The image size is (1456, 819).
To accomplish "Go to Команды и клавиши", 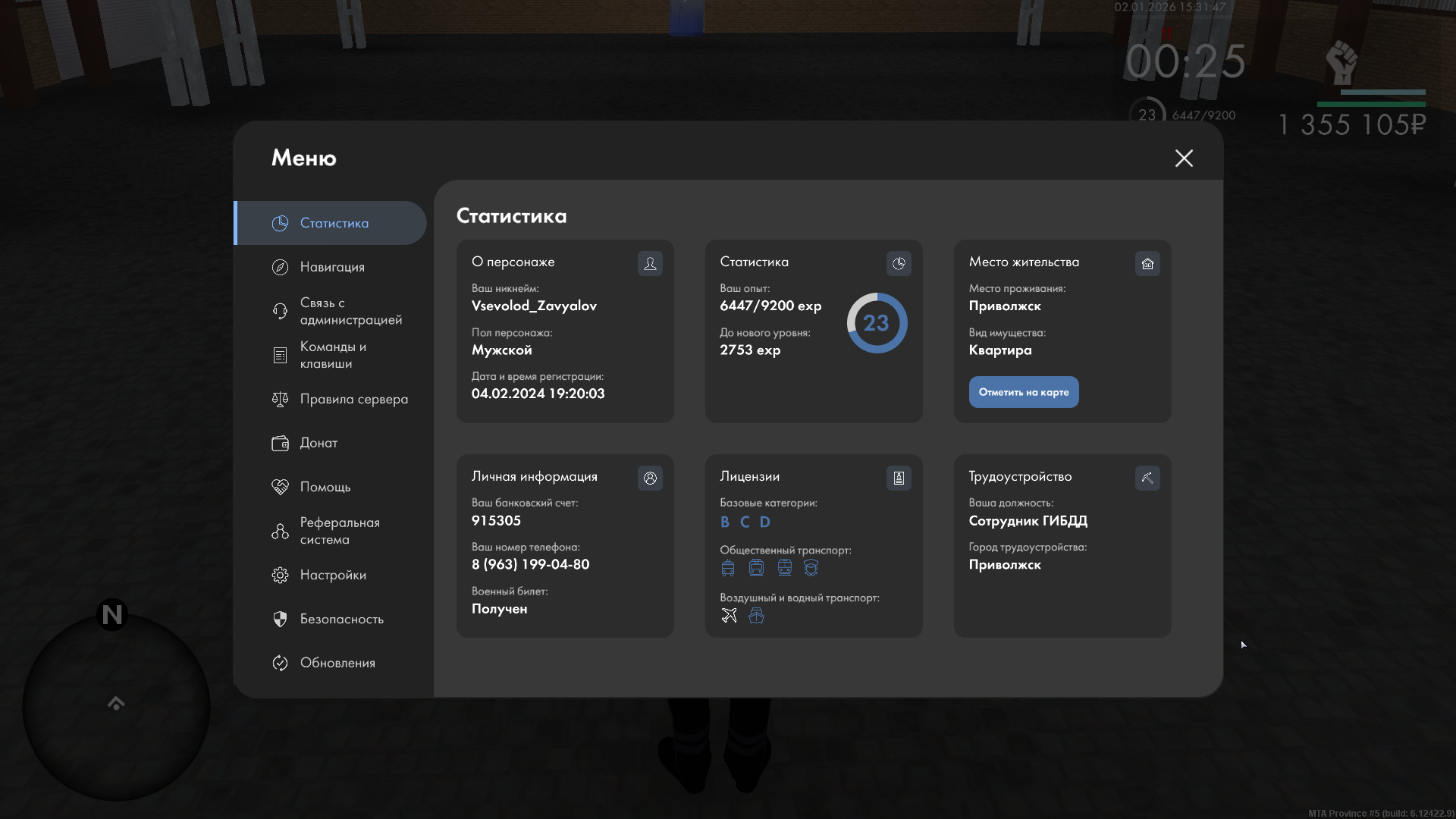I will (331, 355).
